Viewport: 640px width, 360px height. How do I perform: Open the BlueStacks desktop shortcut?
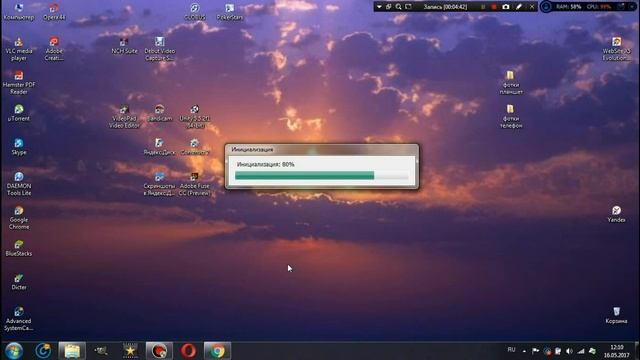(x=19, y=248)
